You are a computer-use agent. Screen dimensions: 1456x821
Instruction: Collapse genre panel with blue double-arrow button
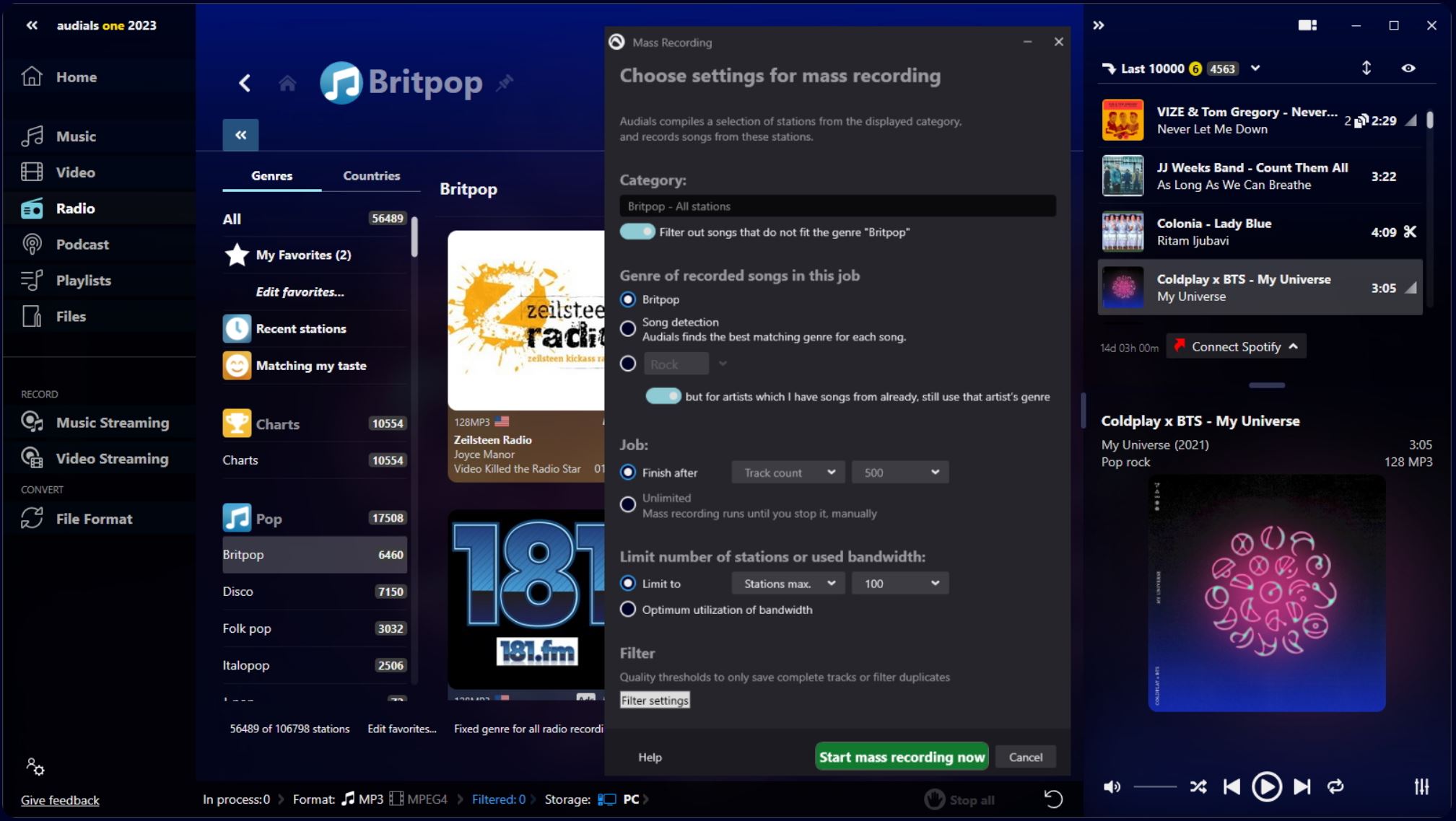(240, 135)
